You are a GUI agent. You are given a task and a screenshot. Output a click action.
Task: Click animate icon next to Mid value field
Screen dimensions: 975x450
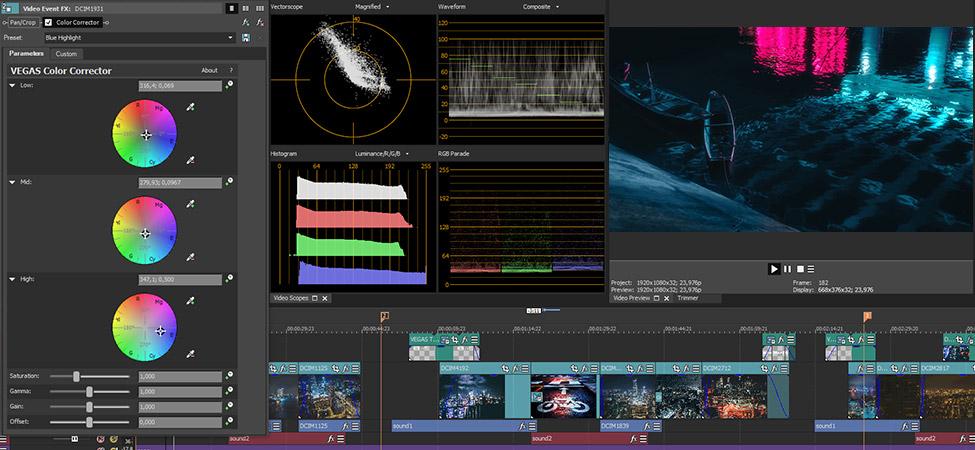pos(229,182)
